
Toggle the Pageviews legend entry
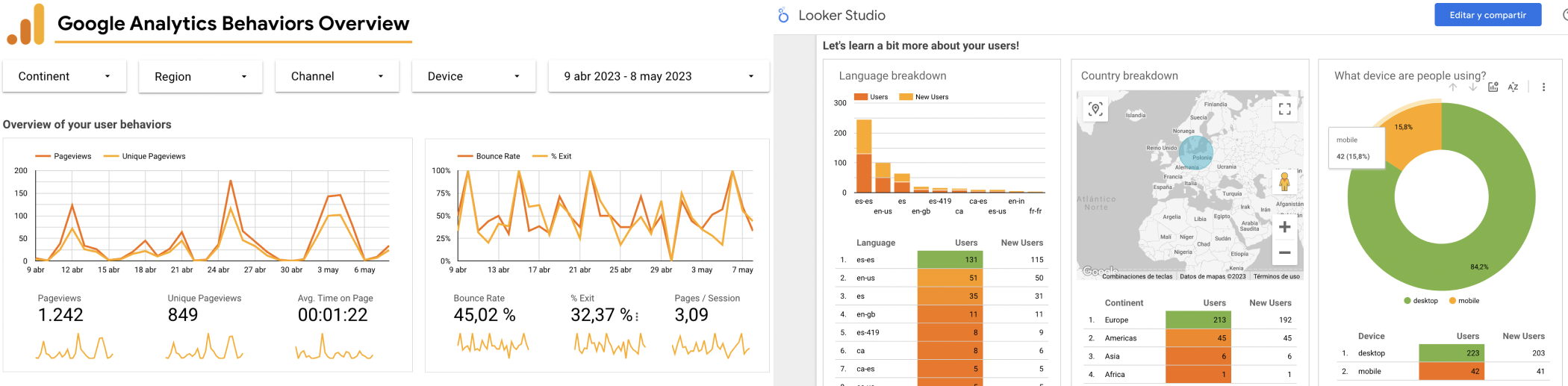[x=63, y=156]
